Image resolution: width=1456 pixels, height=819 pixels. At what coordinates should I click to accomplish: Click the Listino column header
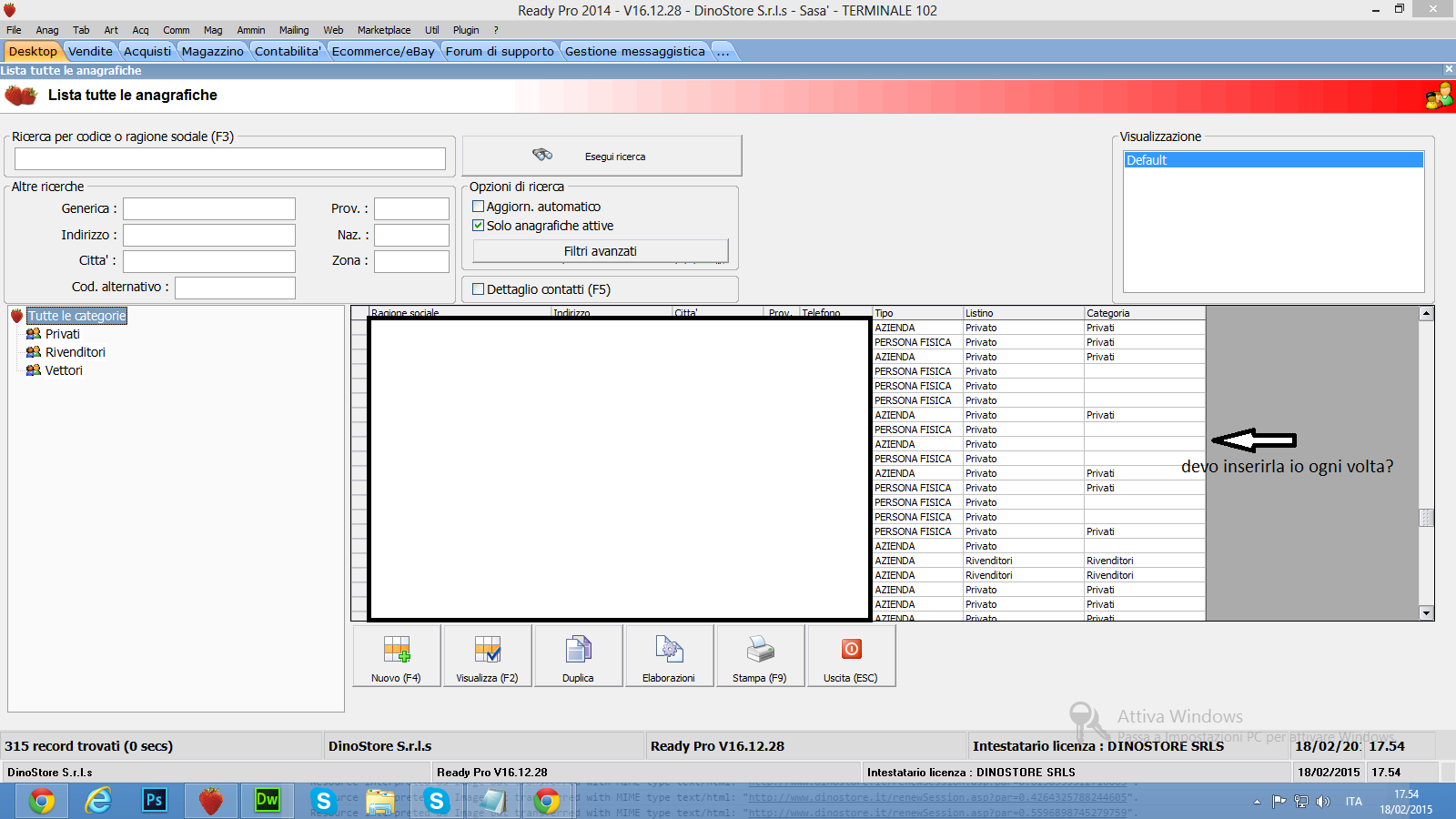(x=1024, y=313)
